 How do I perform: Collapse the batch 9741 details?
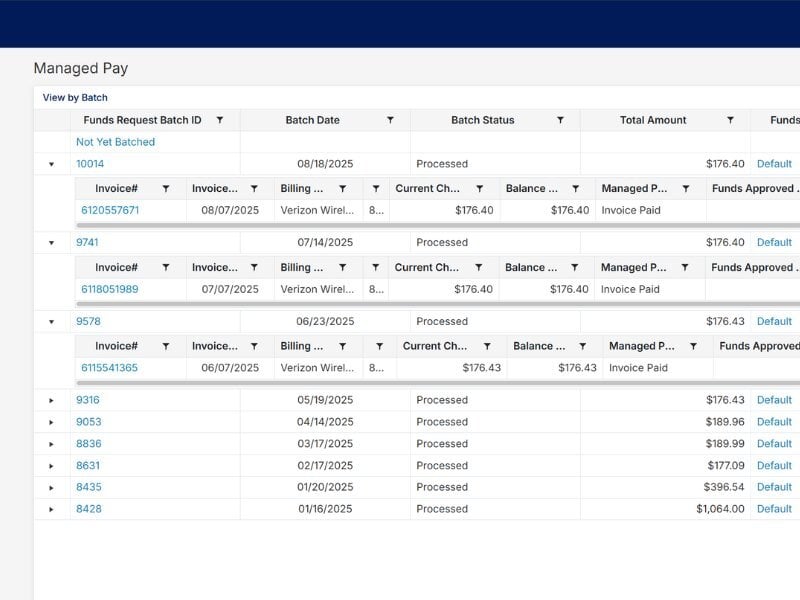(x=52, y=243)
